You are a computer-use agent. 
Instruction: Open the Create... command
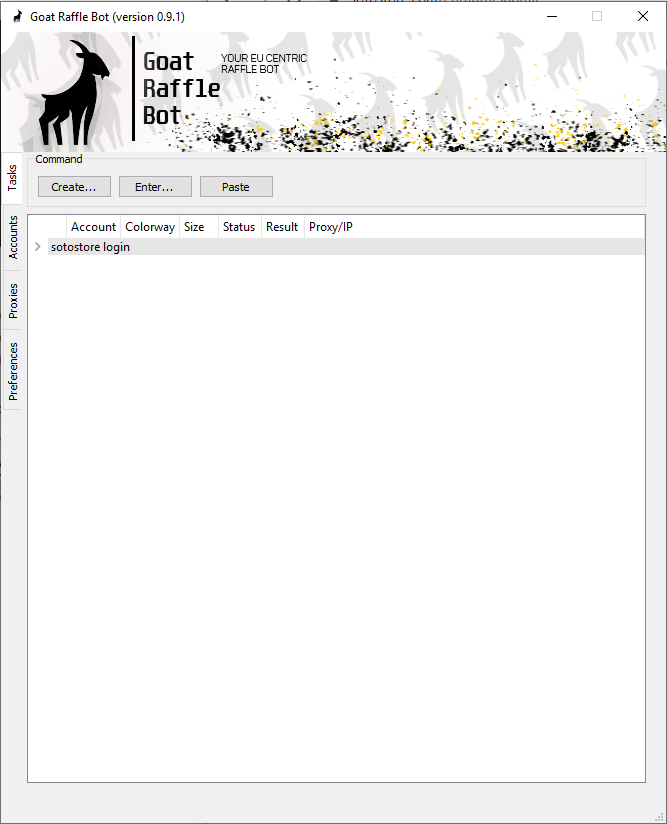click(74, 187)
